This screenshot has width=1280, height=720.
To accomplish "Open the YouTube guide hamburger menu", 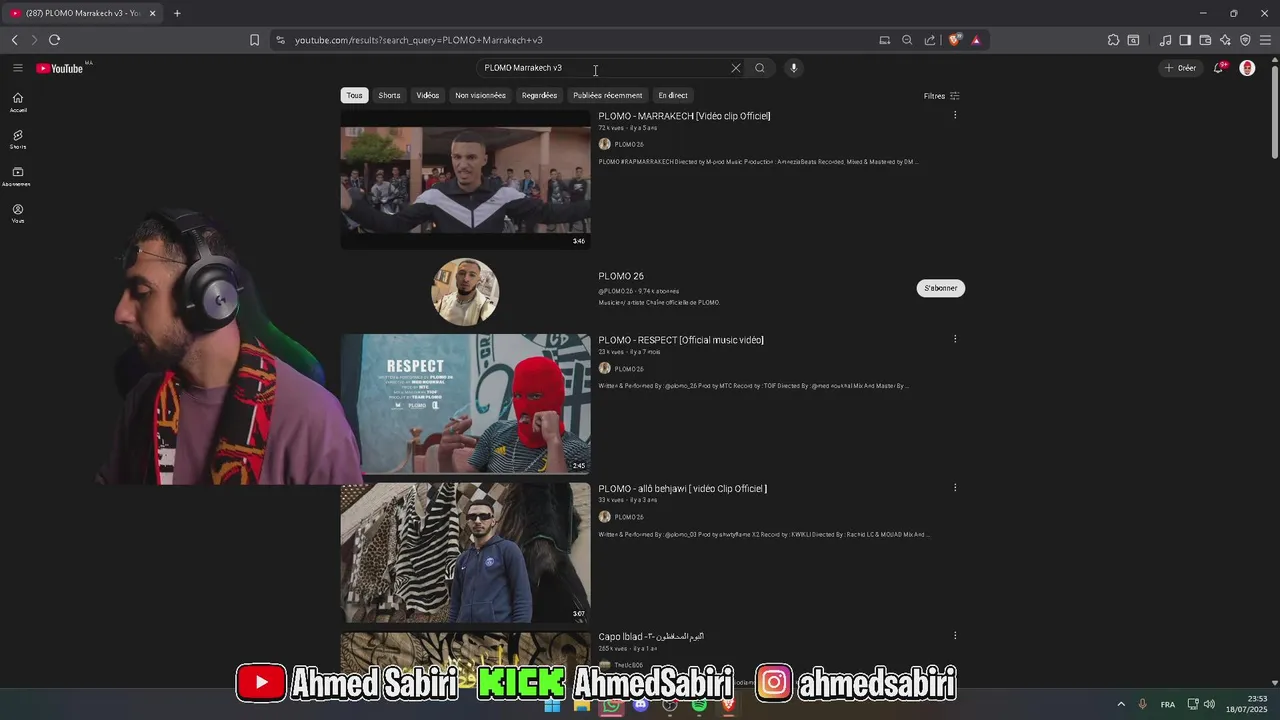I will [x=17, y=68].
